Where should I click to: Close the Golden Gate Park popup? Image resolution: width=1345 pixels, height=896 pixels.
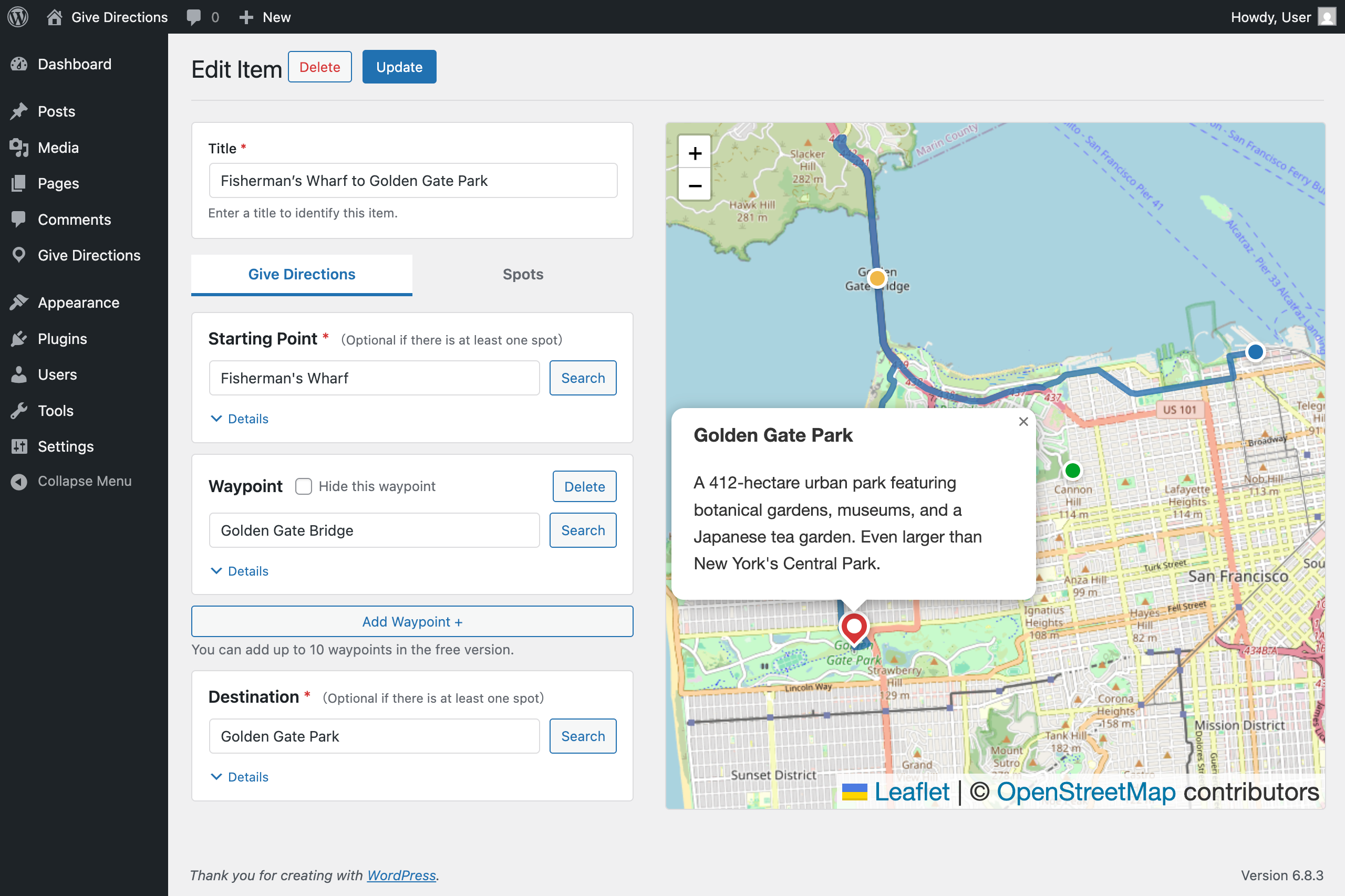coord(1023,422)
